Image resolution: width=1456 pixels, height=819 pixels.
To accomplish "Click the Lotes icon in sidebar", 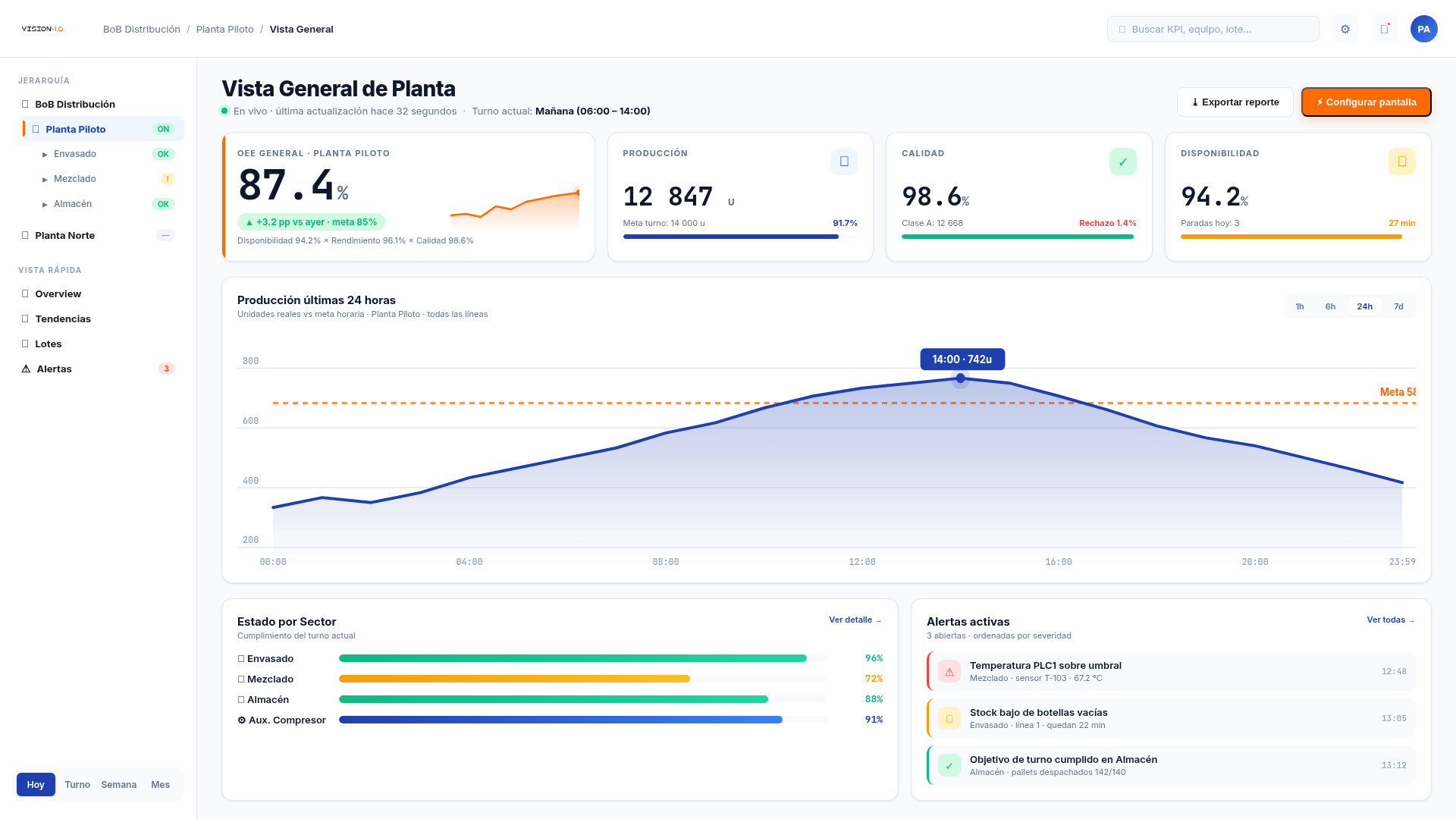I will (26, 344).
